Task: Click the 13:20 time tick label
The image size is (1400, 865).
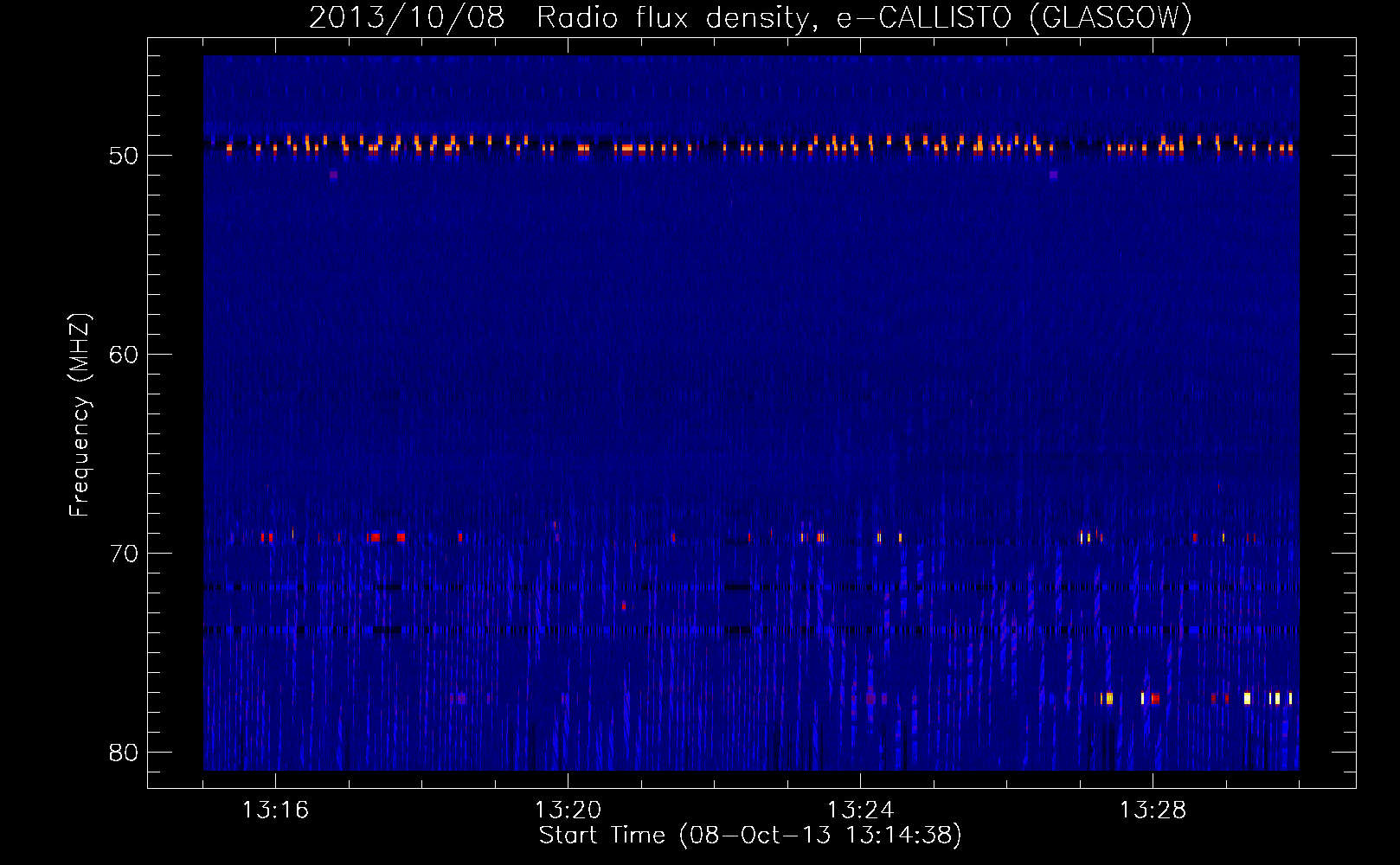Action: (x=568, y=811)
